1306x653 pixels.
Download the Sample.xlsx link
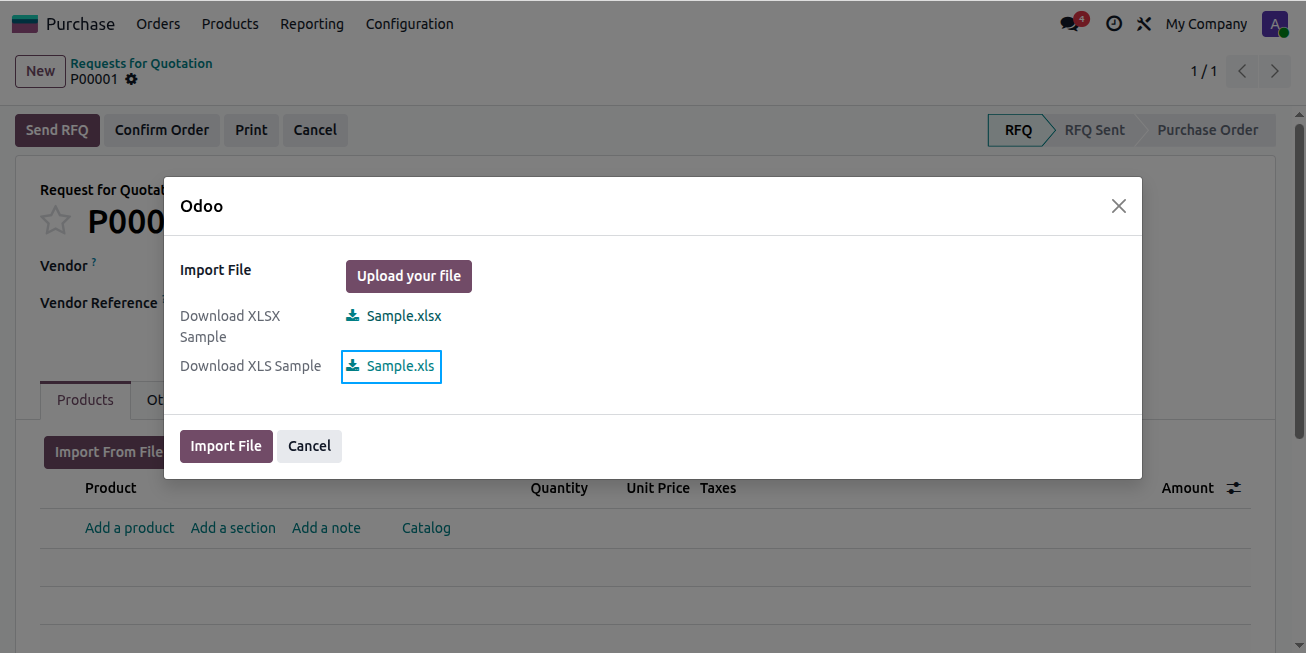pyautogui.click(x=404, y=316)
